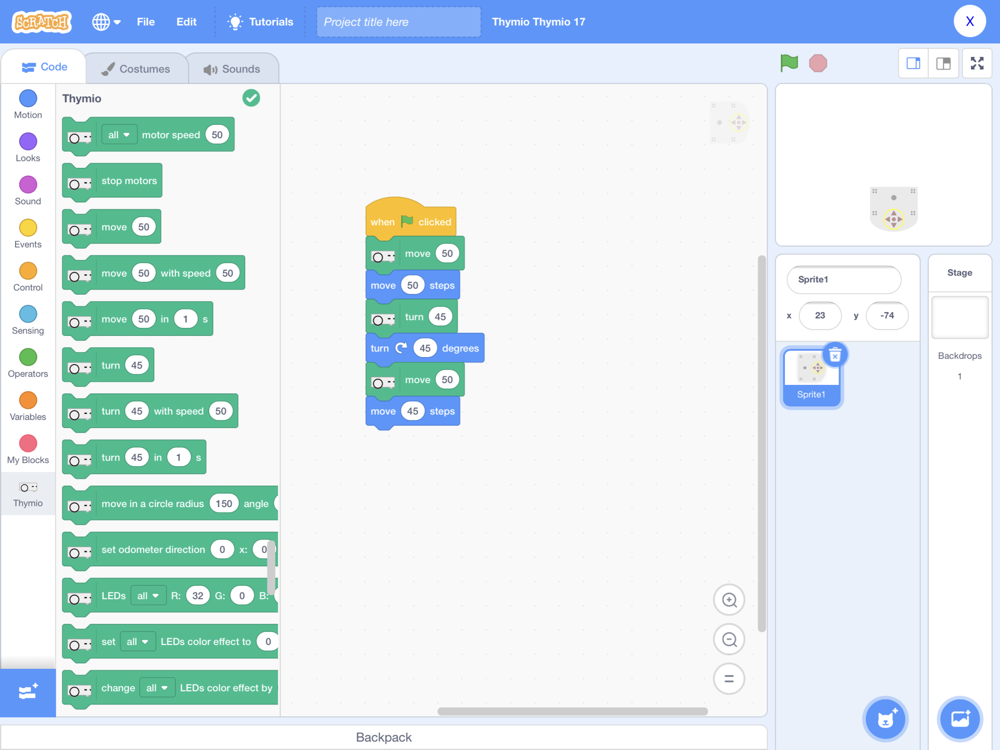Switch to small stage layout
Image resolution: width=1000 pixels, height=750 pixels.
coord(913,63)
